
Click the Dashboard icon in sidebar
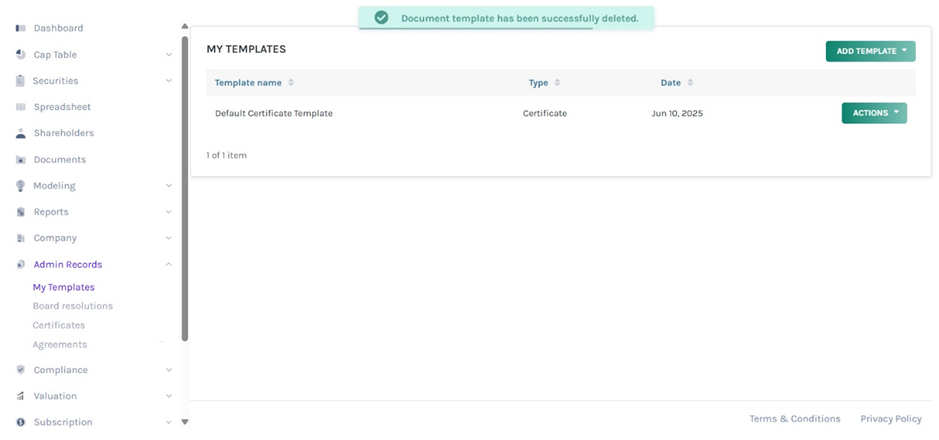(20, 28)
